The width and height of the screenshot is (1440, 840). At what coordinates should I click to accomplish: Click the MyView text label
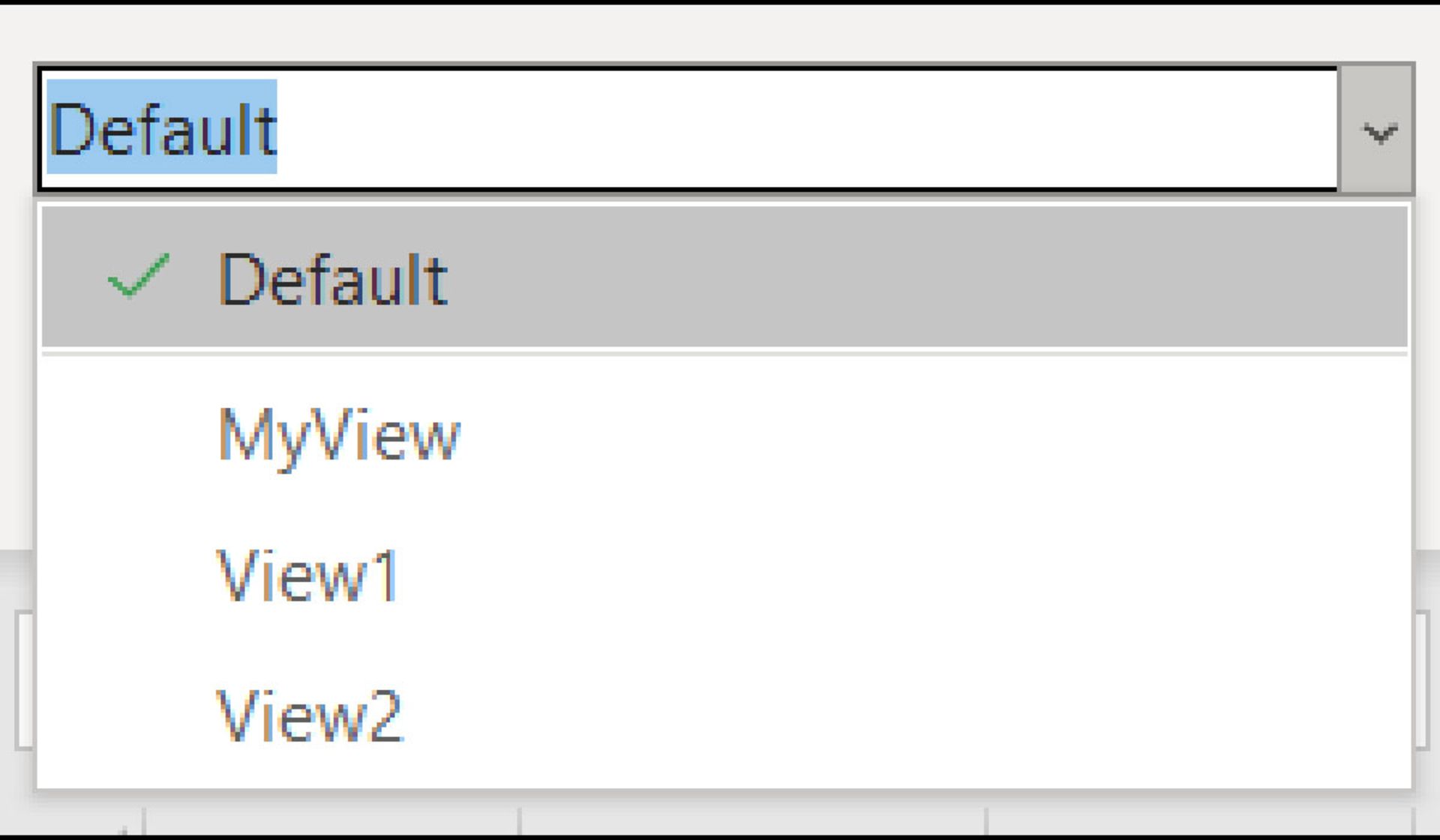339,438
